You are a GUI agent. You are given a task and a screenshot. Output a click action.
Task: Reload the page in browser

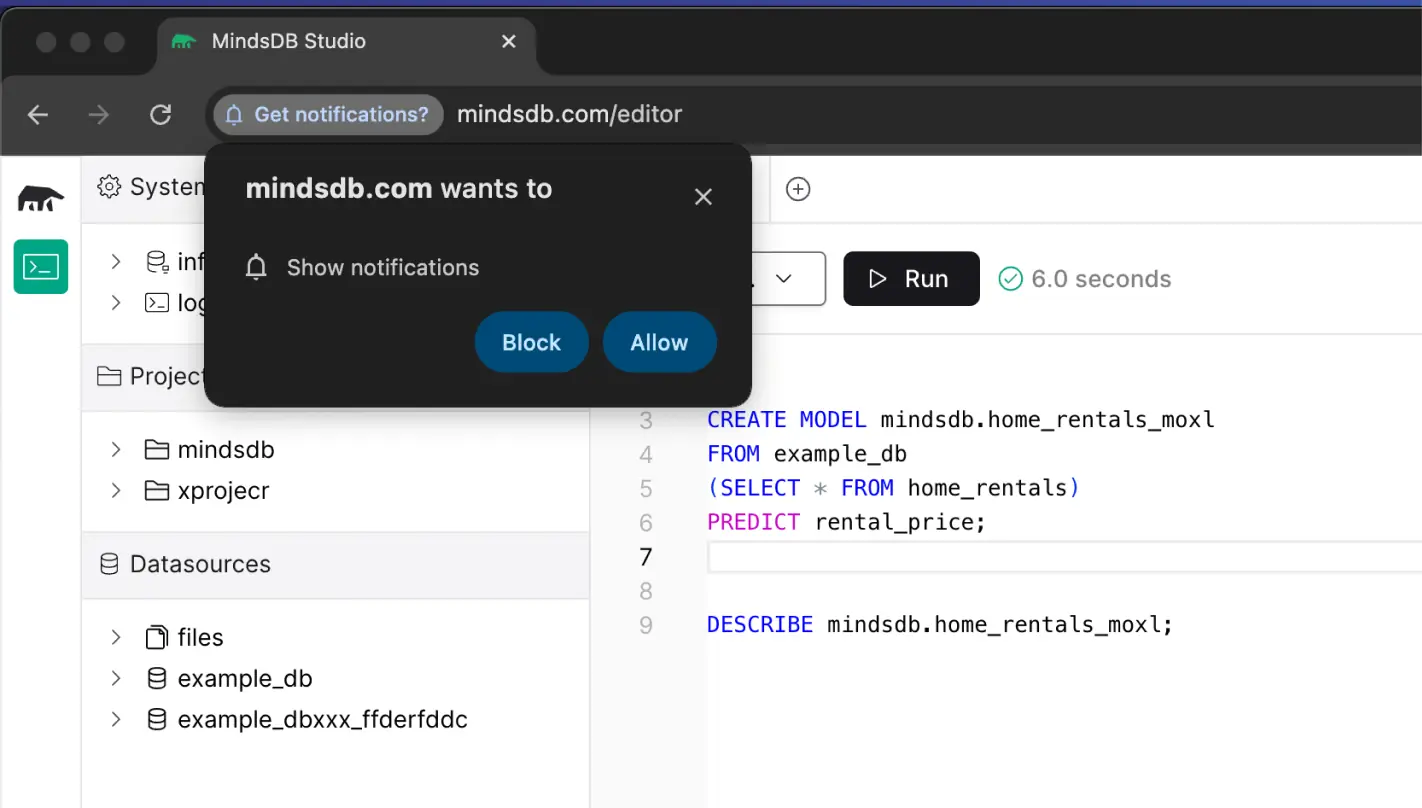pos(160,115)
